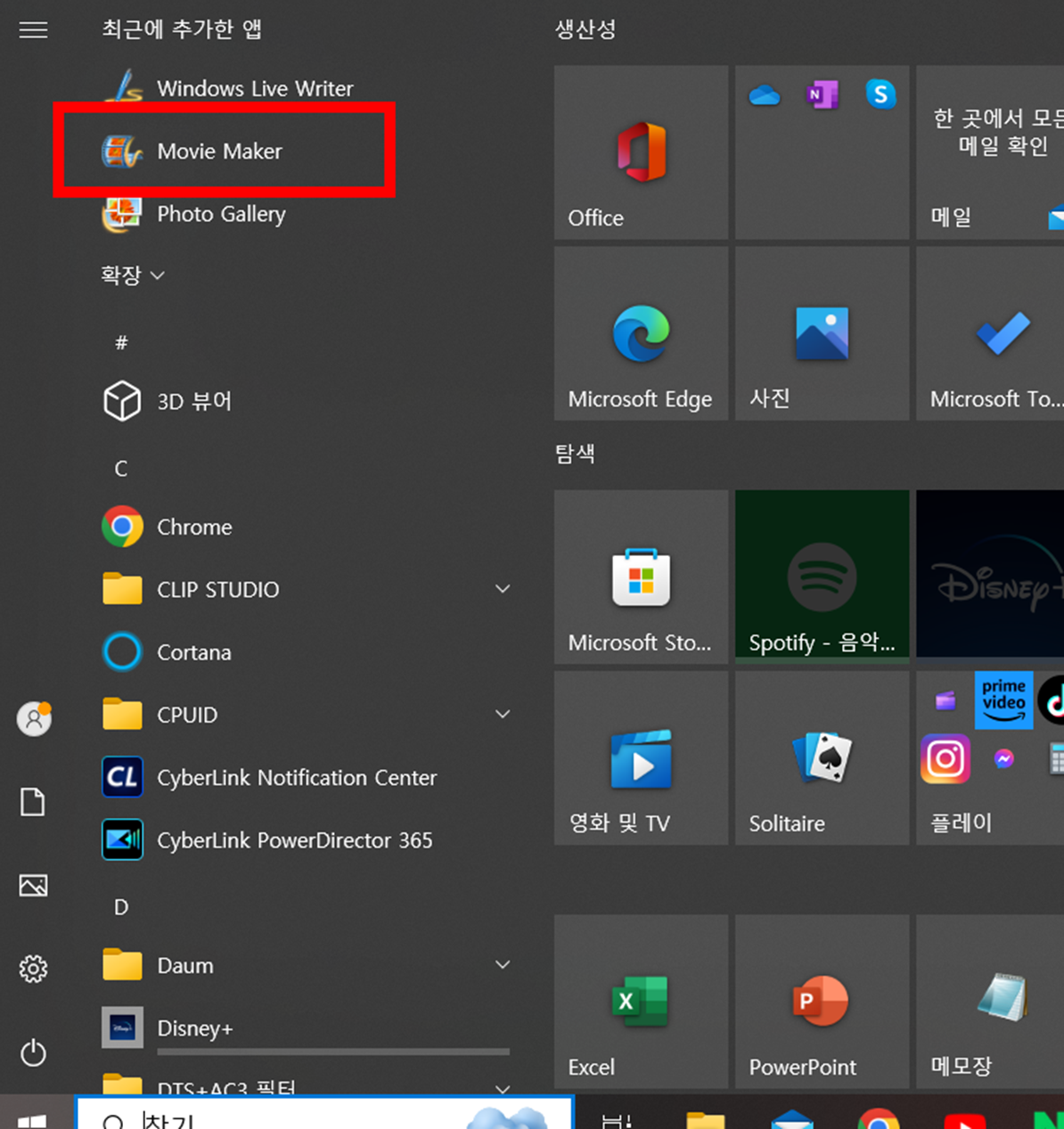Click the # letter header

[x=121, y=343]
